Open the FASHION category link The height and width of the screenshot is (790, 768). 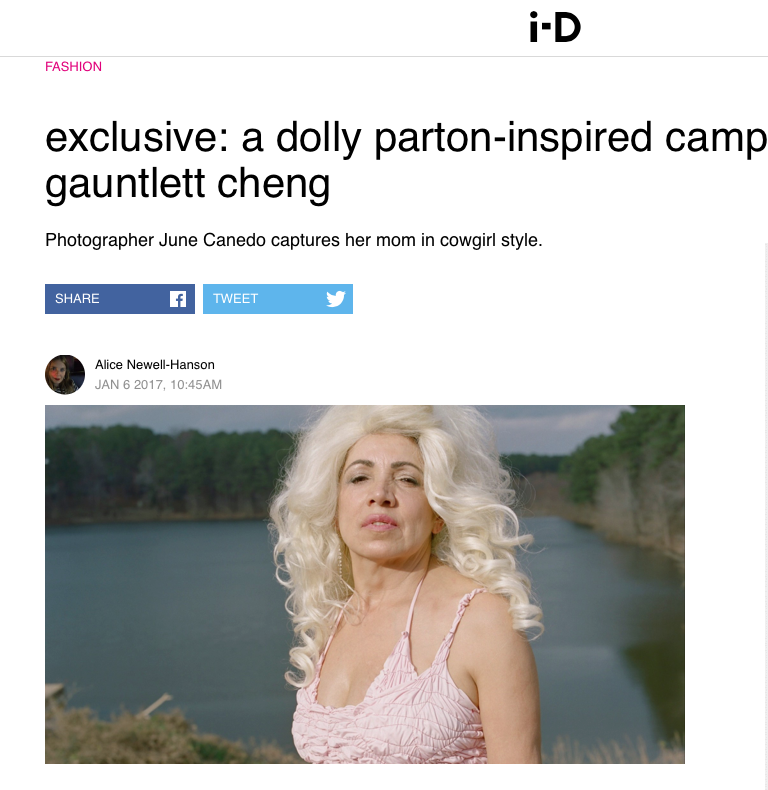pyautogui.click(x=74, y=67)
